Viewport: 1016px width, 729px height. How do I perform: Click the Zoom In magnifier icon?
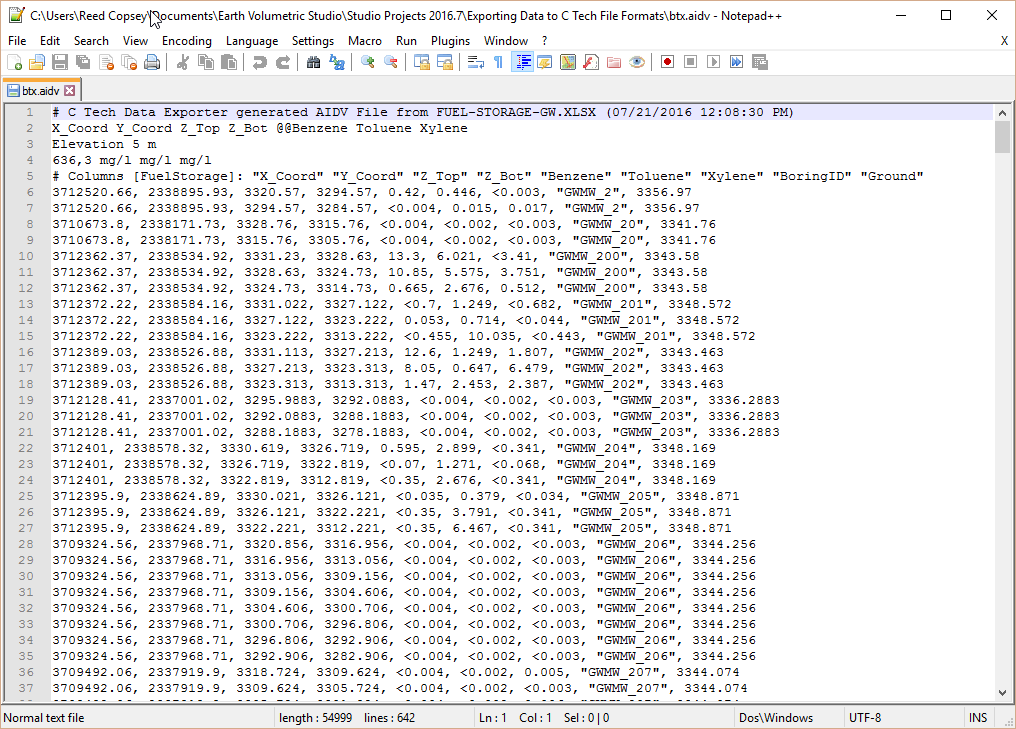point(368,62)
